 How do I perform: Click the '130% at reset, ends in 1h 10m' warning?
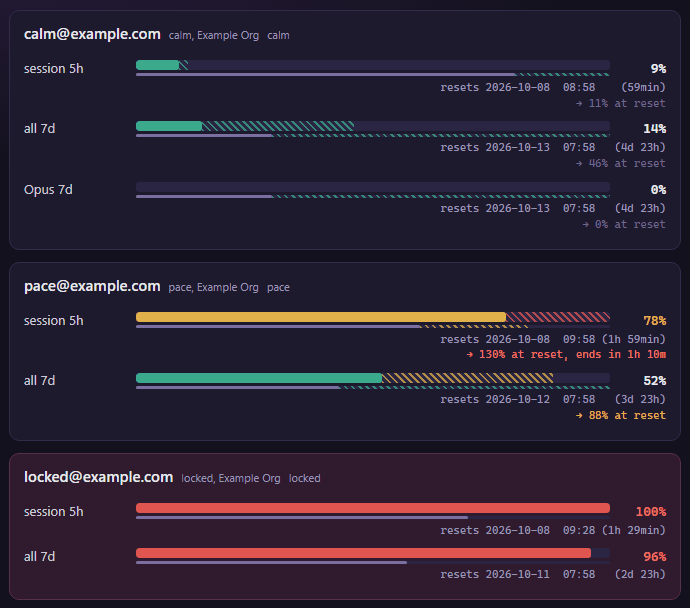click(566, 354)
